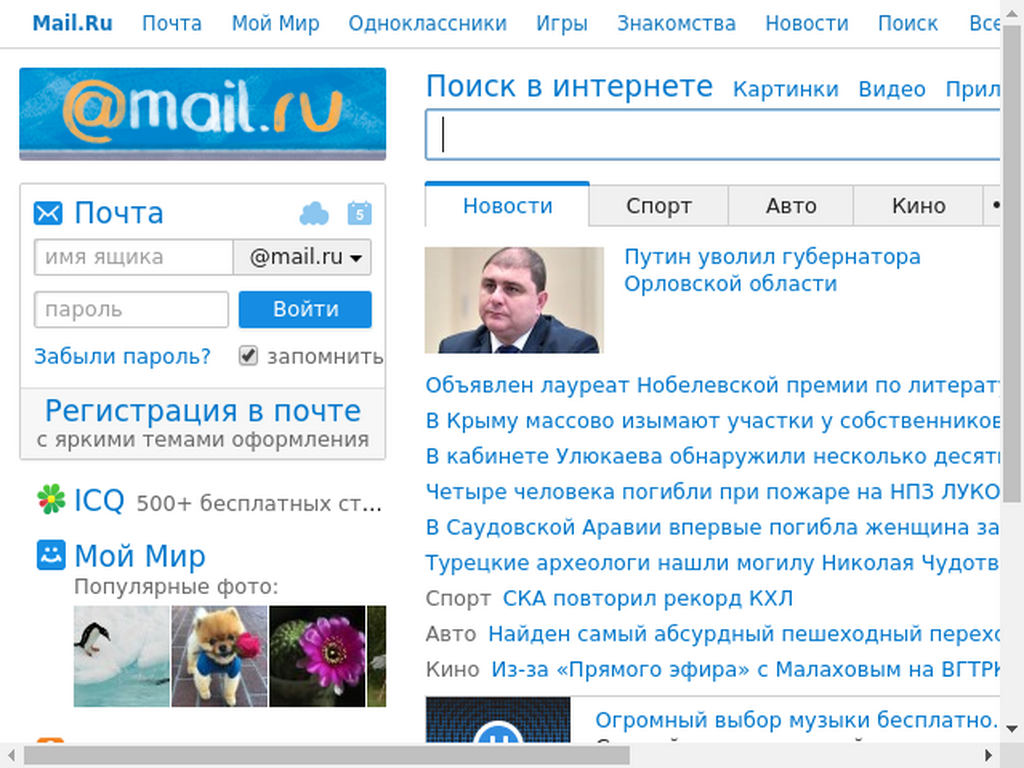Viewport: 1024px width, 768px height.
Task: Open the Картинки search link
Action: click(x=786, y=89)
